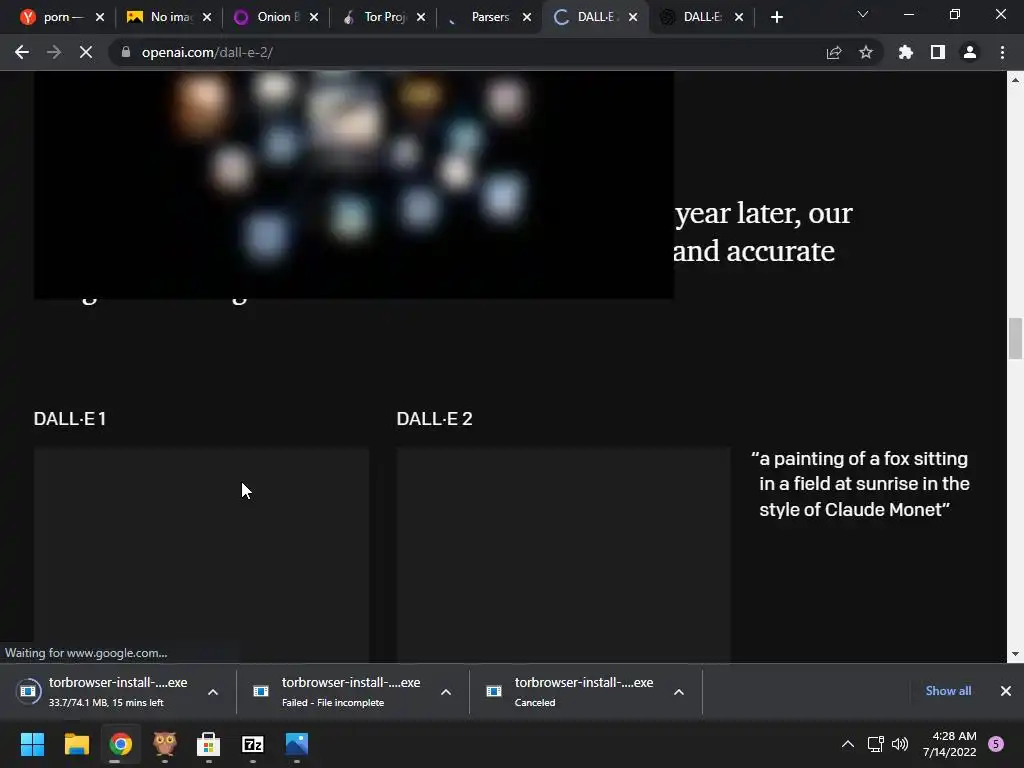
Task: Expand options for the in-progress torbrowser download
Action: 213,692
